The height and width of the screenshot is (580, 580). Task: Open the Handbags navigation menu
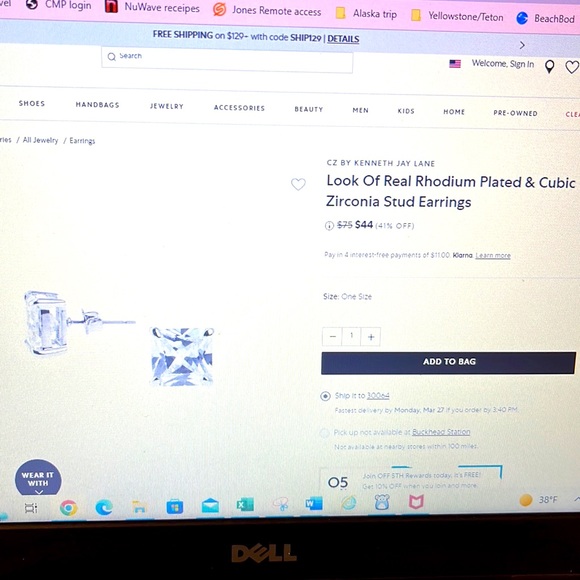click(97, 105)
